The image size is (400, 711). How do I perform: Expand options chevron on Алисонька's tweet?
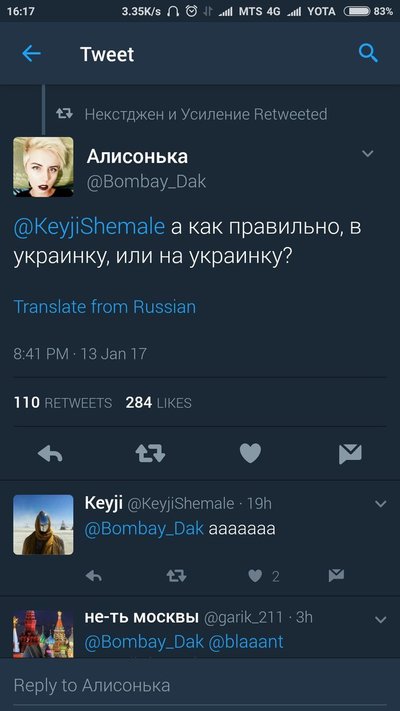368,154
